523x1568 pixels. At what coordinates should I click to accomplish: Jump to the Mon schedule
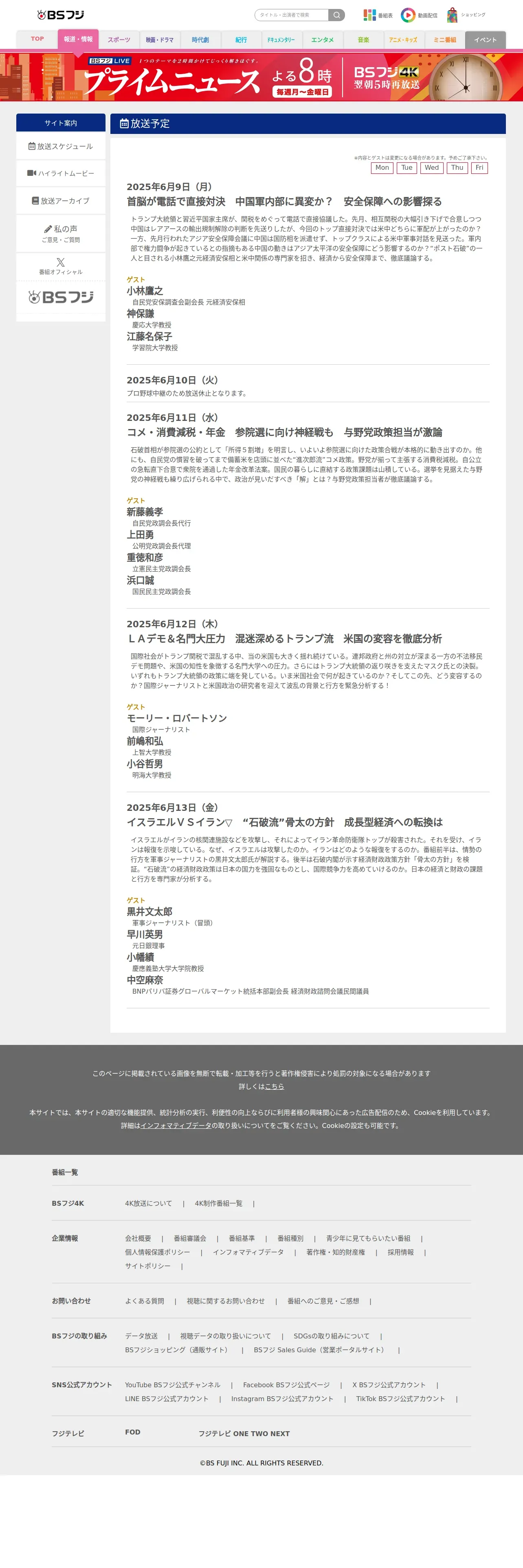pyautogui.click(x=382, y=168)
